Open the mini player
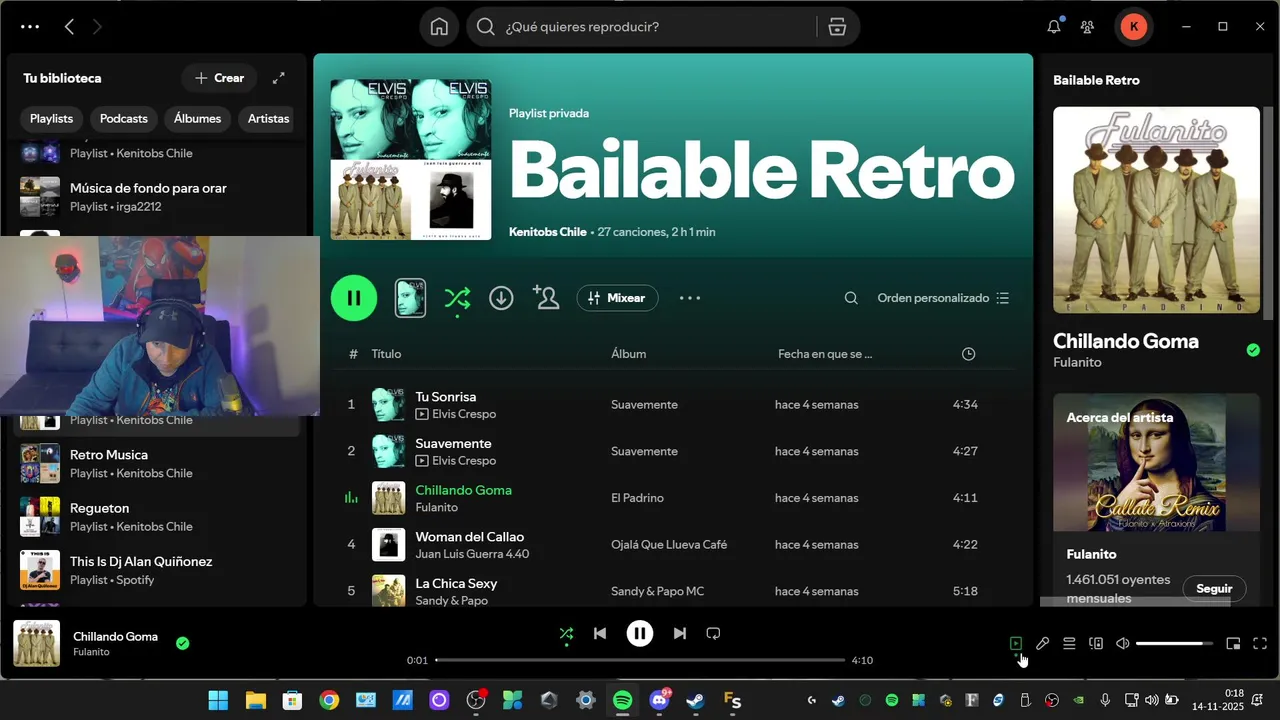Image resolution: width=1280 pixels, height=720 pixels. (x=1233, y=644)
